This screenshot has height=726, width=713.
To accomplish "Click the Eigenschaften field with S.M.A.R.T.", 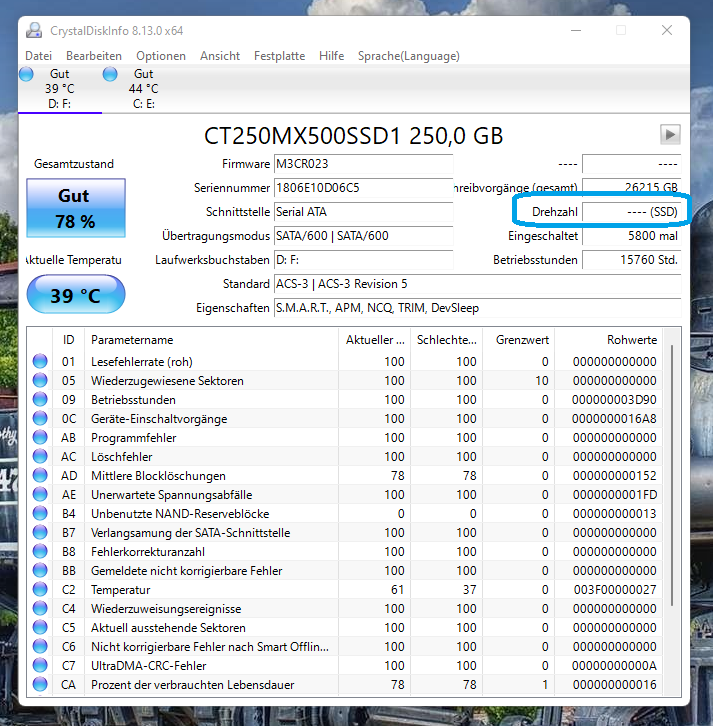I will point(477,308).
